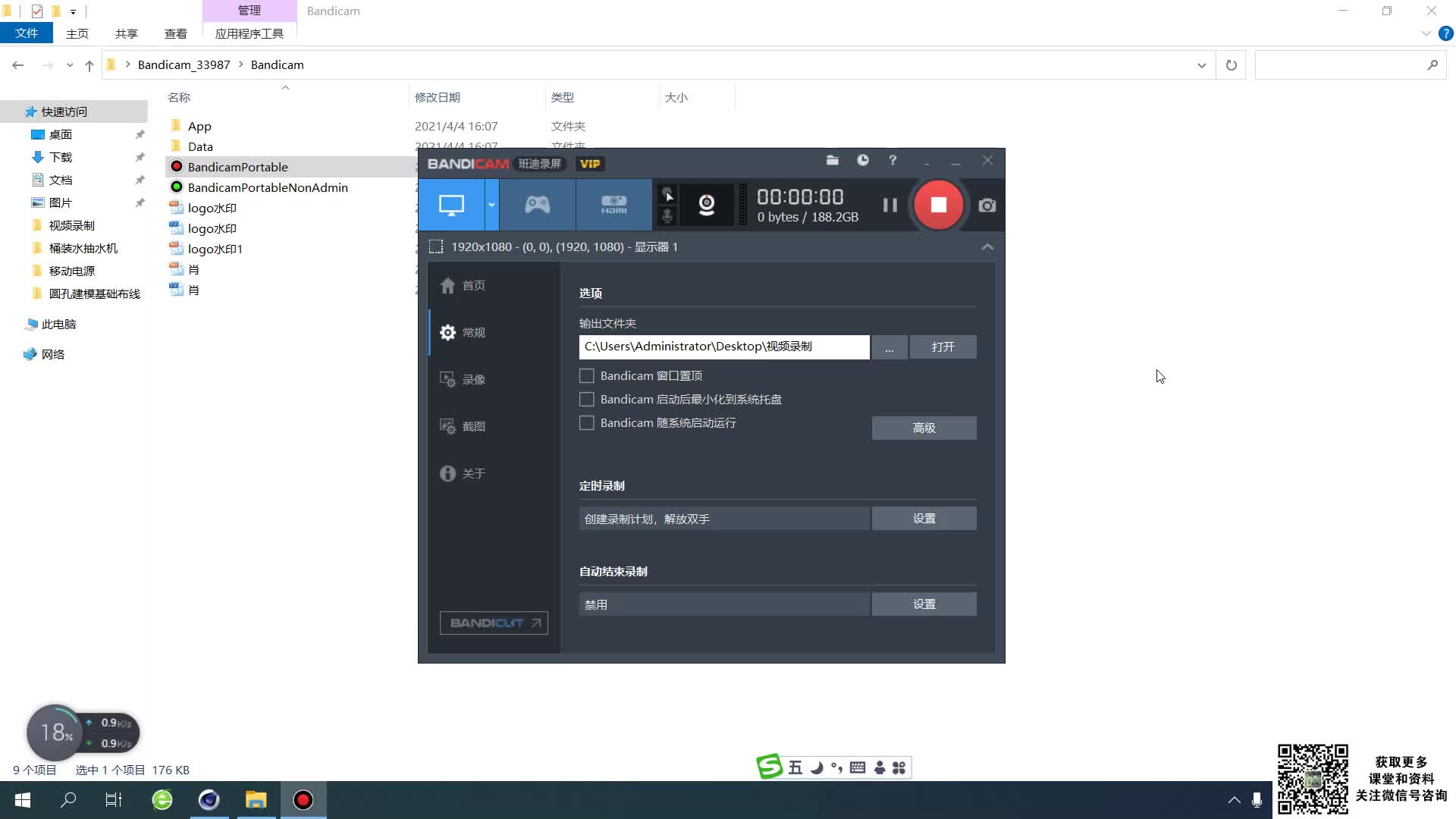Click 打开 to open output folder
This screenshot has height=819, width=1456.
point(943,347)
